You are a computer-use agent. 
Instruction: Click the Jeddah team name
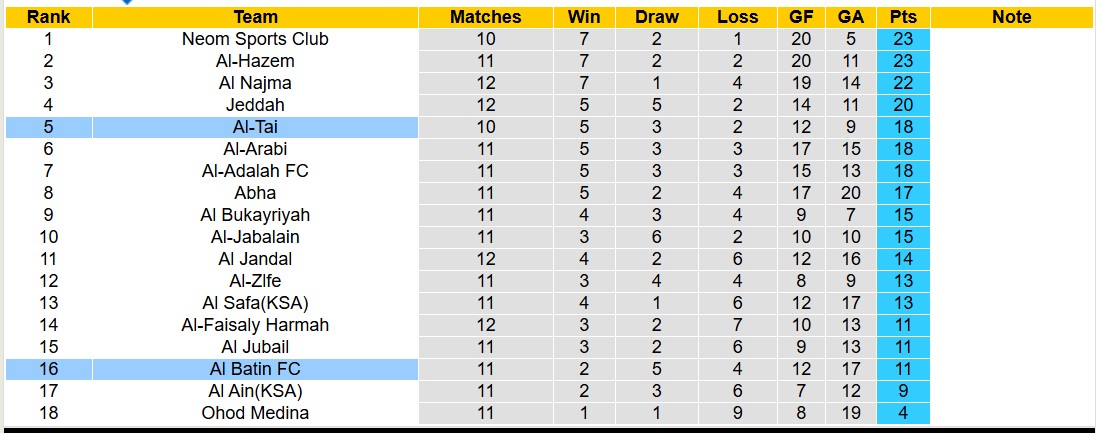click(x=255, y=105)
